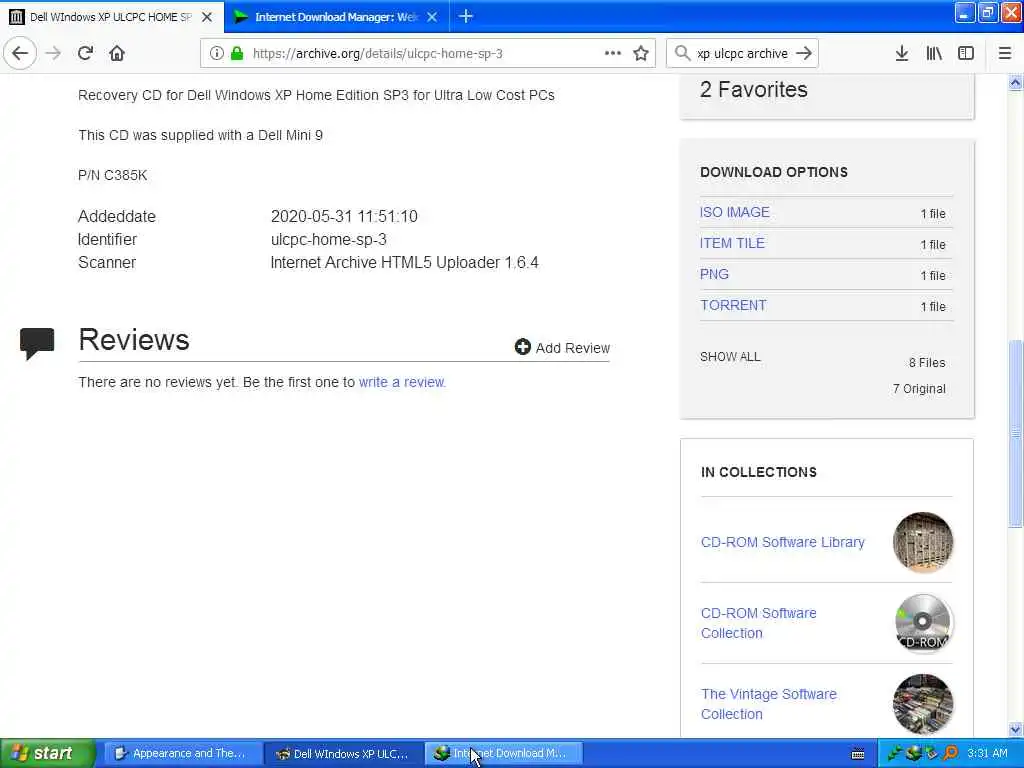The image size is (1024, 768).
Task: Click the Vintage Software Collection thumbnail
Action: click(x=923, y=704)
